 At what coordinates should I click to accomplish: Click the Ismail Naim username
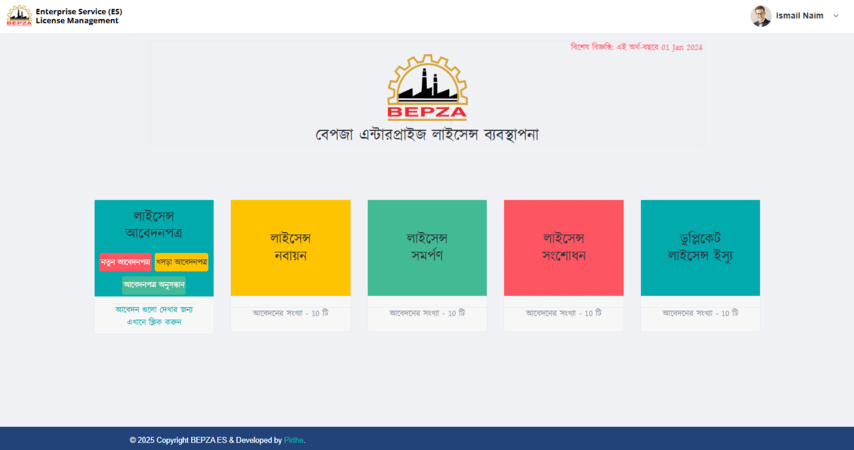(x=799, y=16)
